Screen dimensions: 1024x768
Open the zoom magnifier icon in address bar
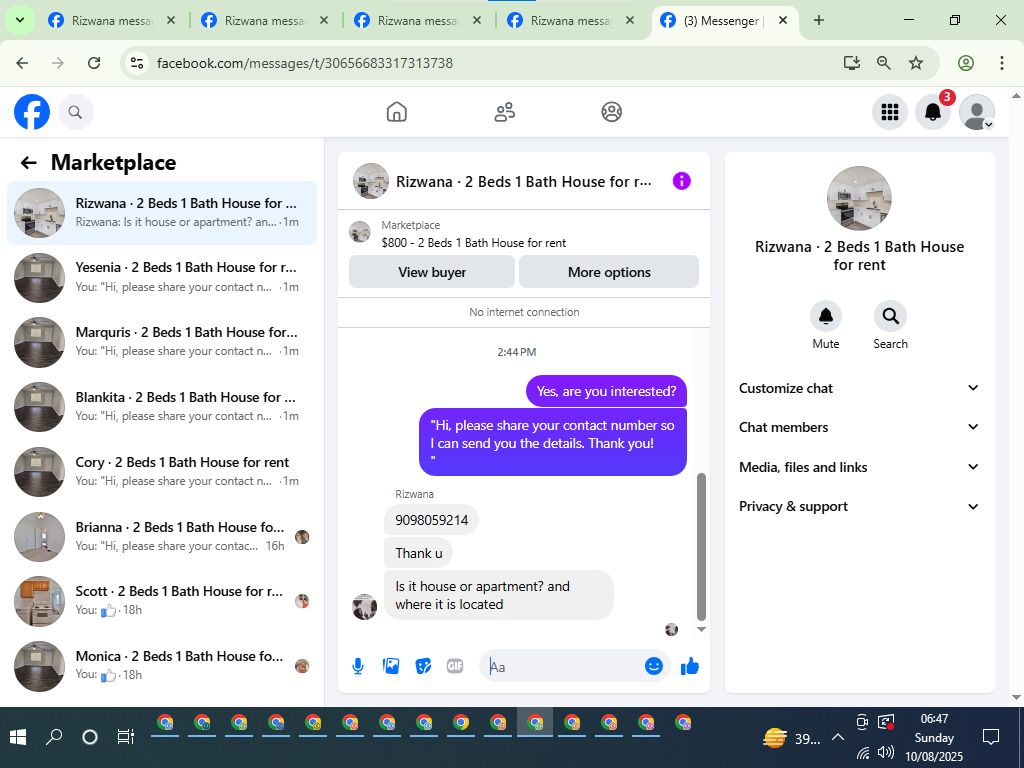[x=884, y=63]
